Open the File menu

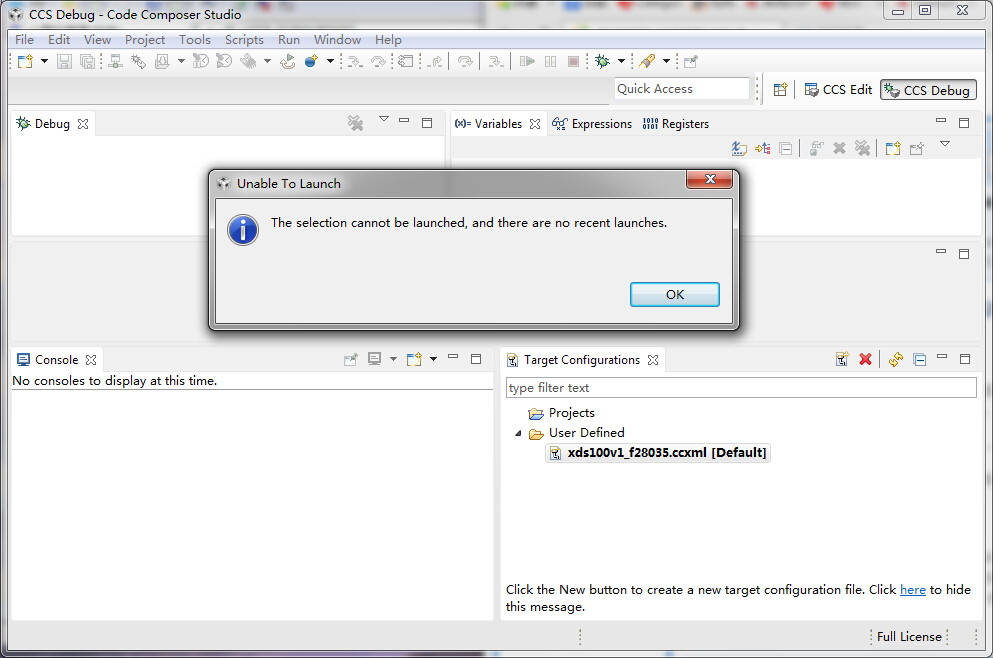pos(24,39)
